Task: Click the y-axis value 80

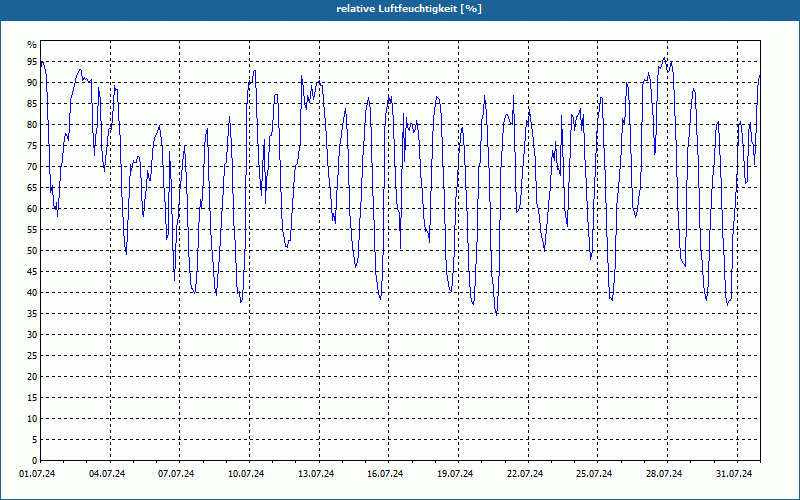Action: (32, 124)
